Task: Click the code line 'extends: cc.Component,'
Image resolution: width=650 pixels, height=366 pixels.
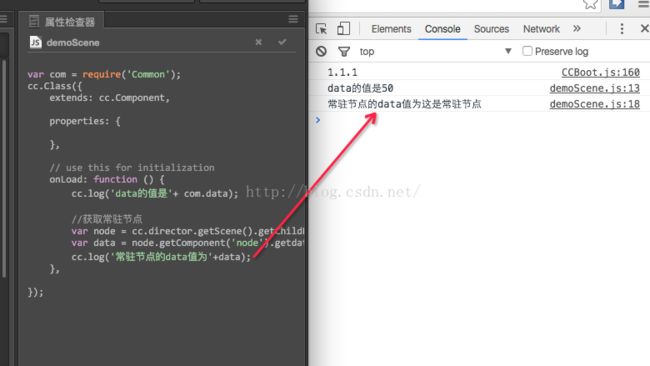Action: (x=109, y=98)
